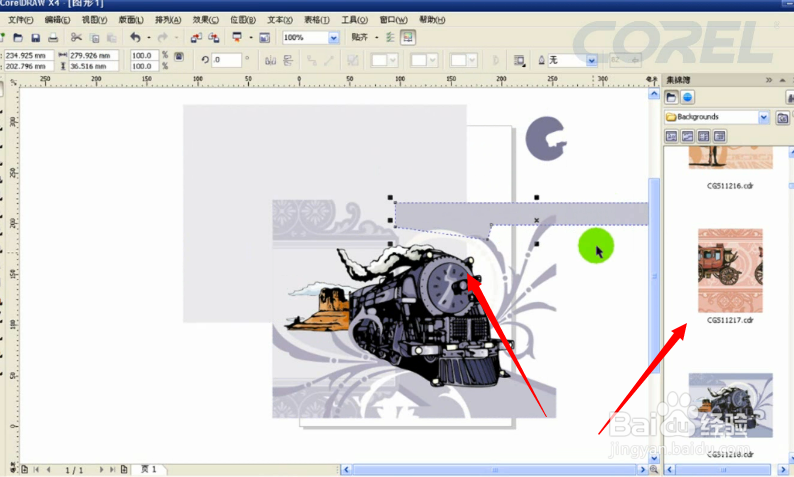Add a page with the icon after the page arrows
This screenshot has height=477, width=794.
(x=124, y=469)
